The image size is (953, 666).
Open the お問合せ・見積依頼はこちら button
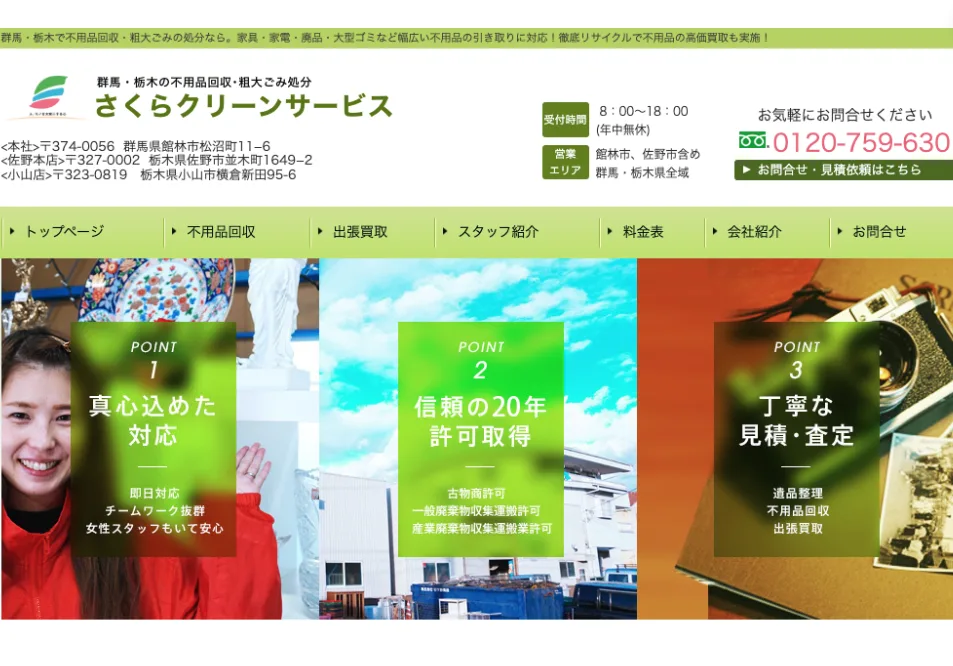tap(844, 170)
